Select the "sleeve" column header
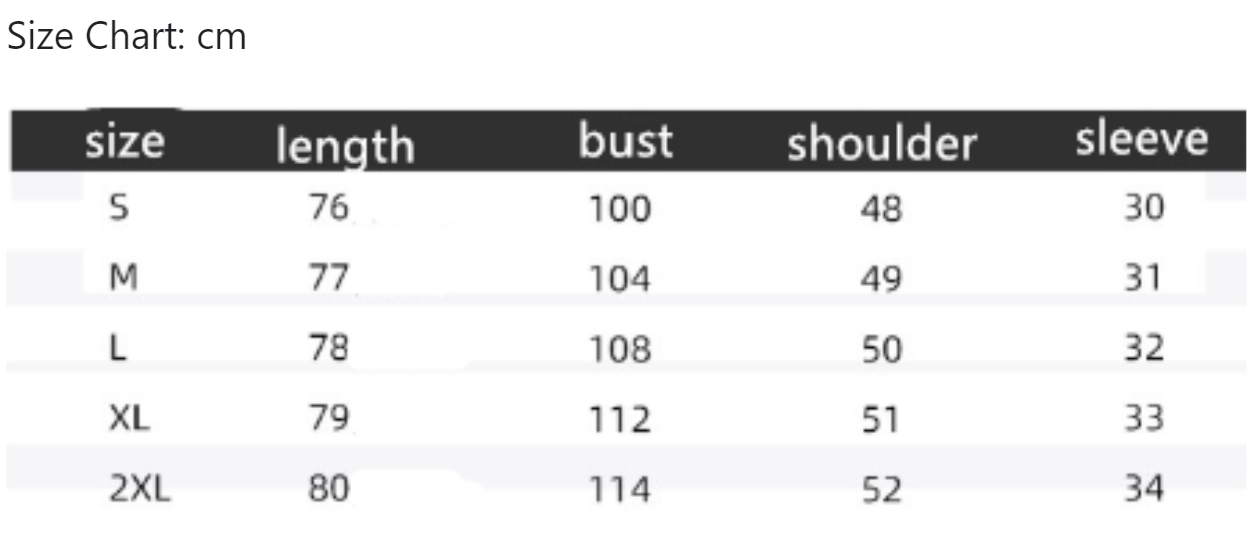The image size is (1254, 554). point(1141,140)
